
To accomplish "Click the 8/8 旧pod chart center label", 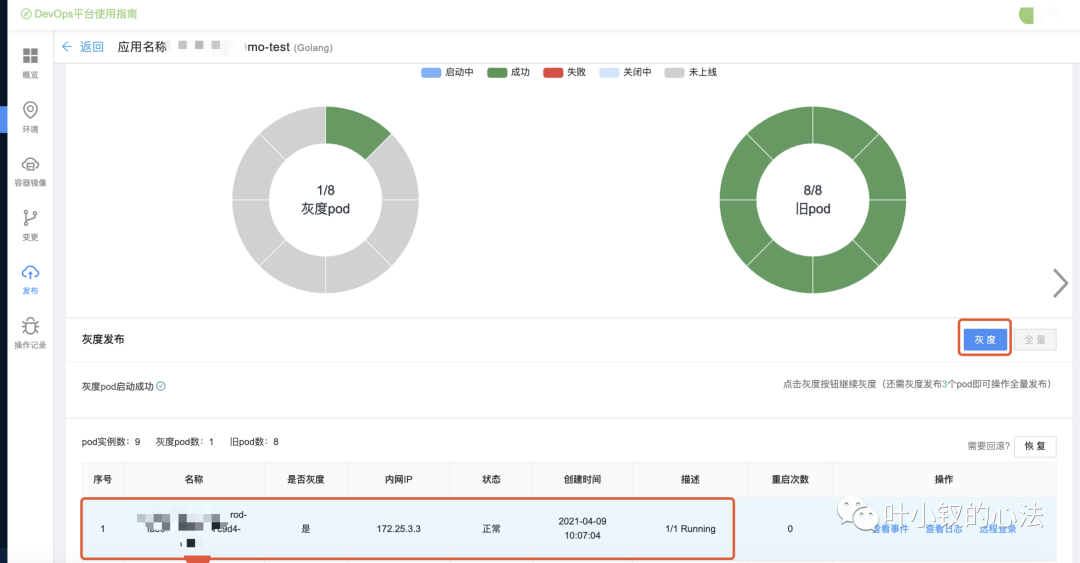I will point(813,199).
